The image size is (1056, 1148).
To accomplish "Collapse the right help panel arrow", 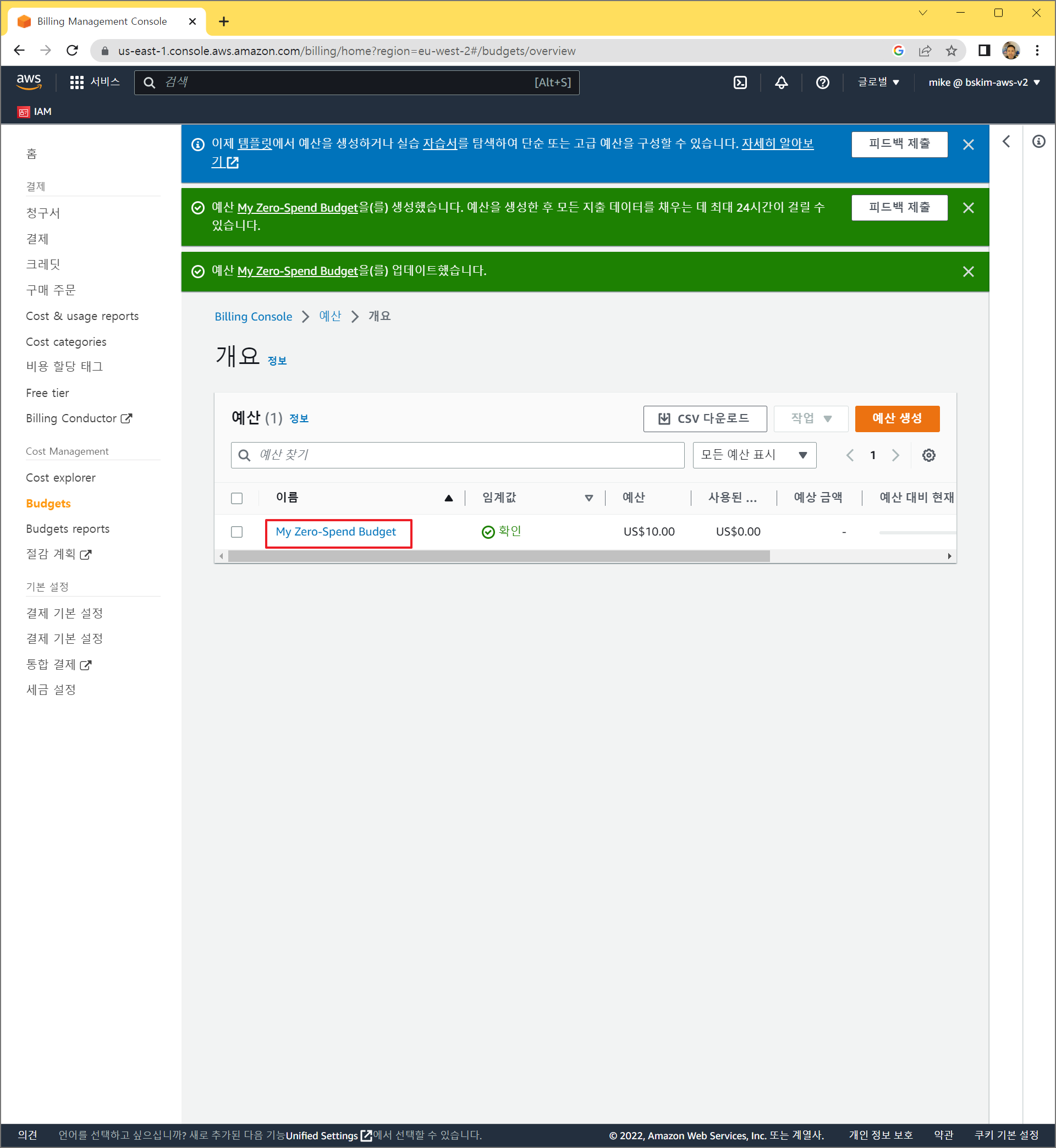I will pyautogui.click(x=1007, y=141).
